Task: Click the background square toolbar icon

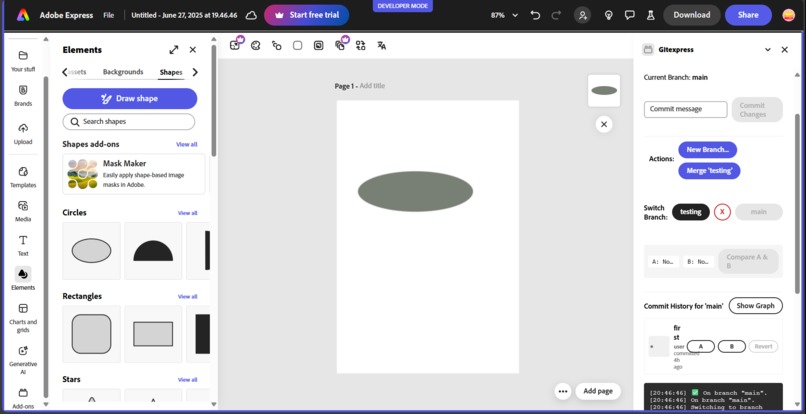Action: pyautogui.click(x=298, y=45)
